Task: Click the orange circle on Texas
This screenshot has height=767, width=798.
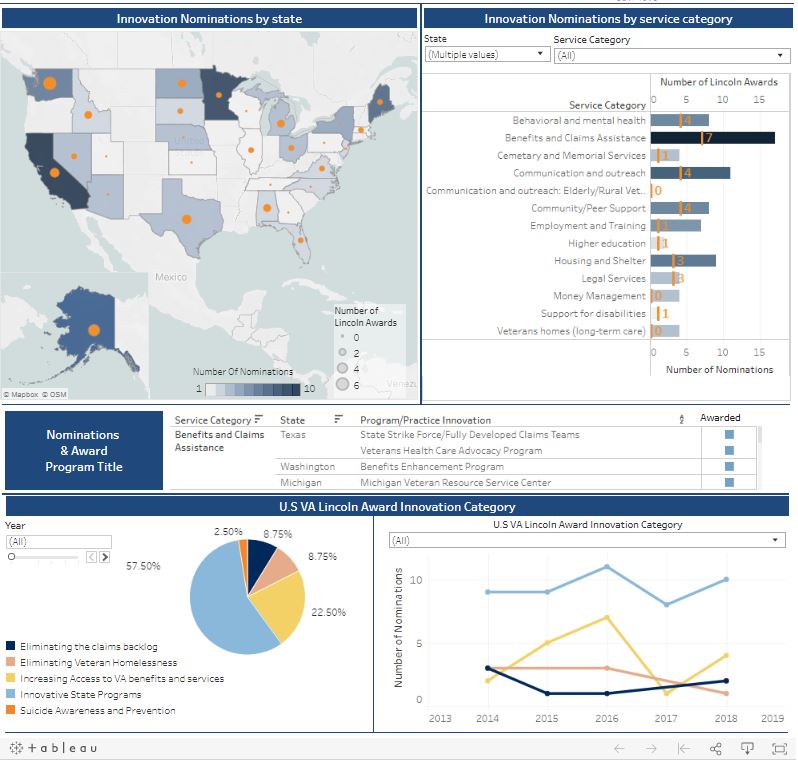Action: (x=187, y=219)
